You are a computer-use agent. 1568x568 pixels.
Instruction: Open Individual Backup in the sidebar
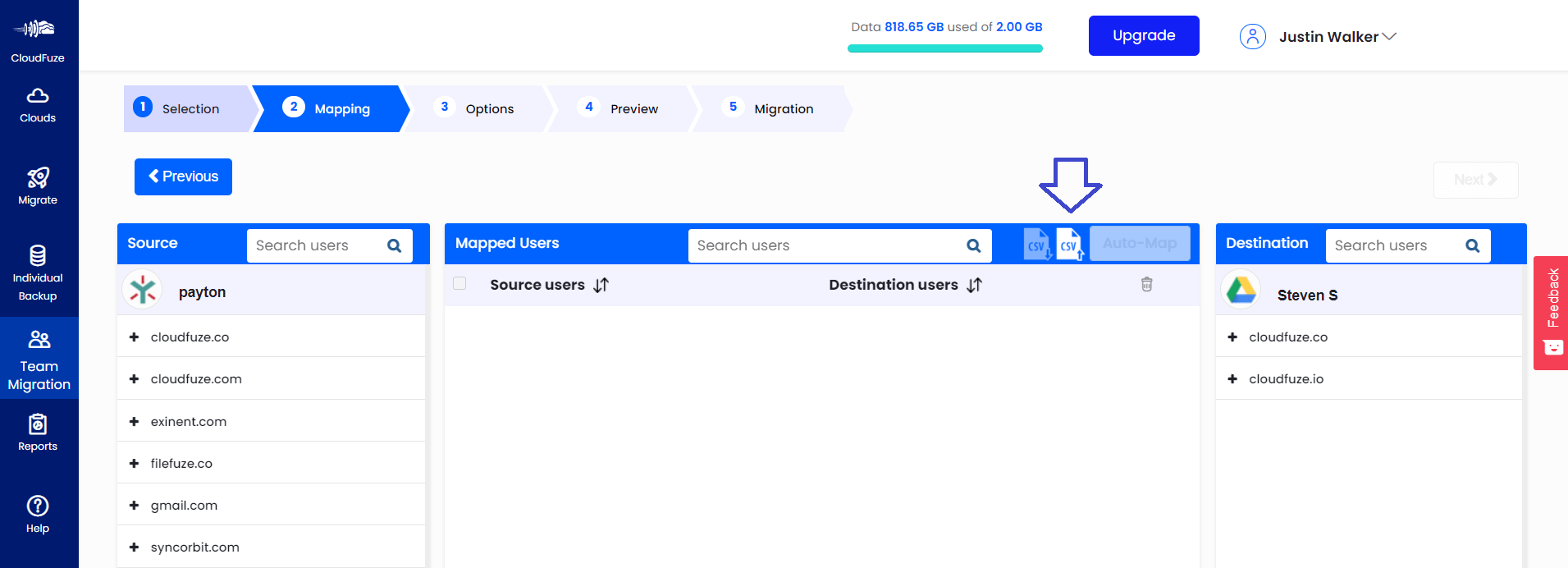click(x=38, y=273)
